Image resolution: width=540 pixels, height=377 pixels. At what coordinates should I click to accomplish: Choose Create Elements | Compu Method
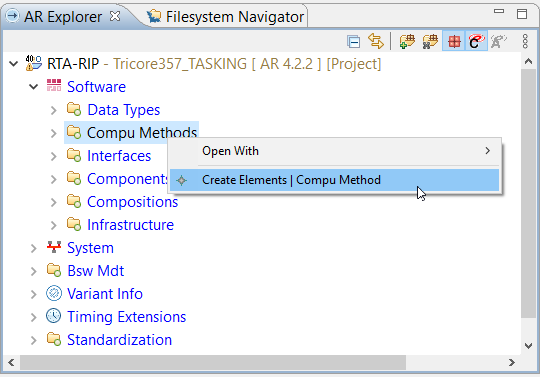(x=334, y=180)
